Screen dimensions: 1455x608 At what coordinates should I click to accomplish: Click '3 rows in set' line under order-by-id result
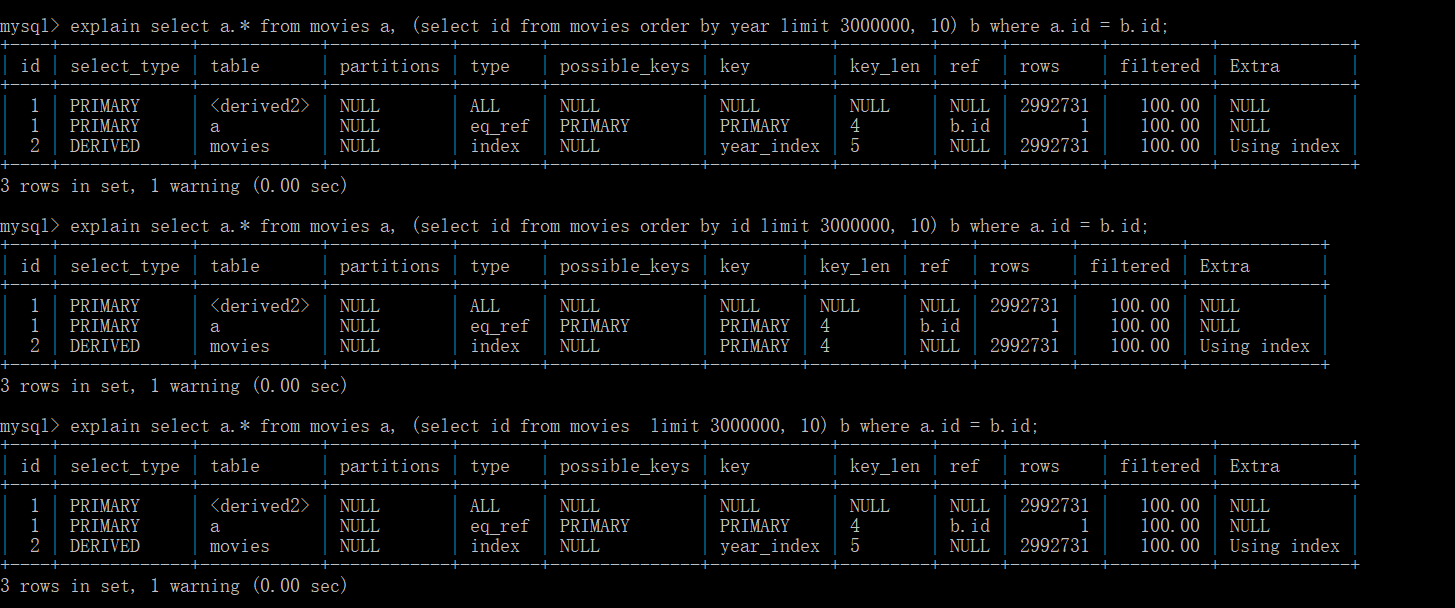(x=174, y=386)
